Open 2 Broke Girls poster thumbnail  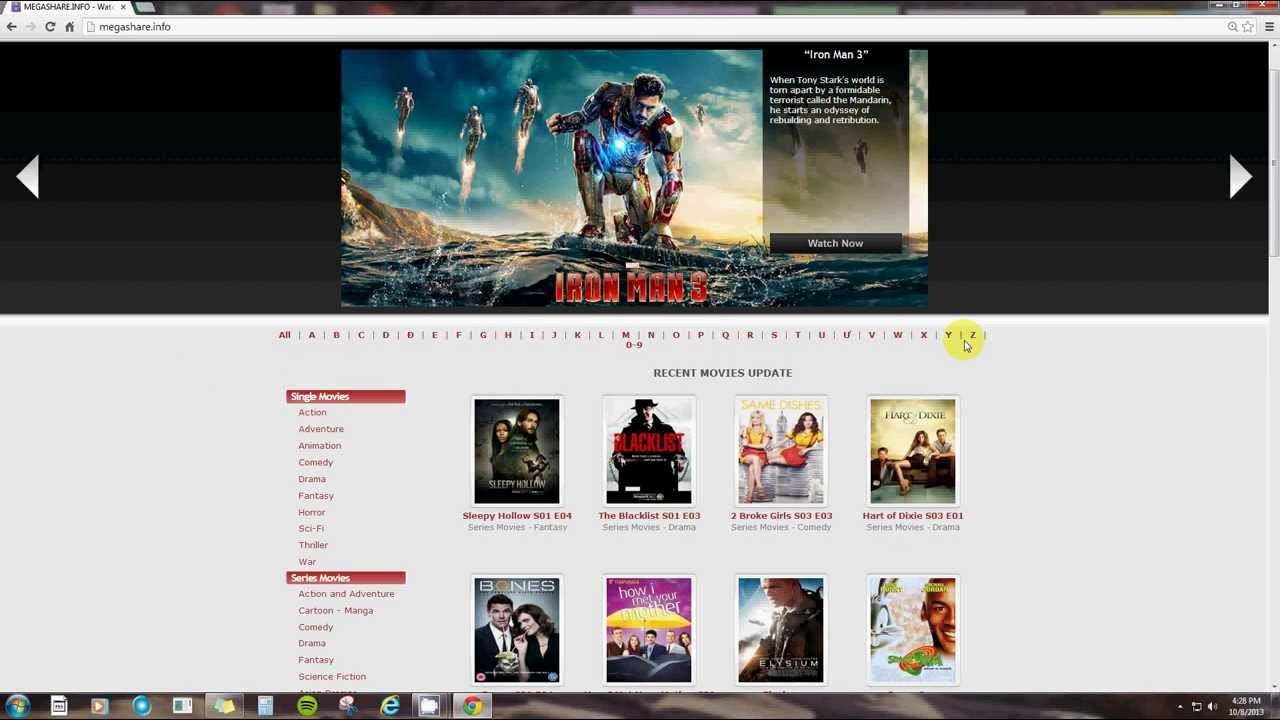(x=781, y=451)
